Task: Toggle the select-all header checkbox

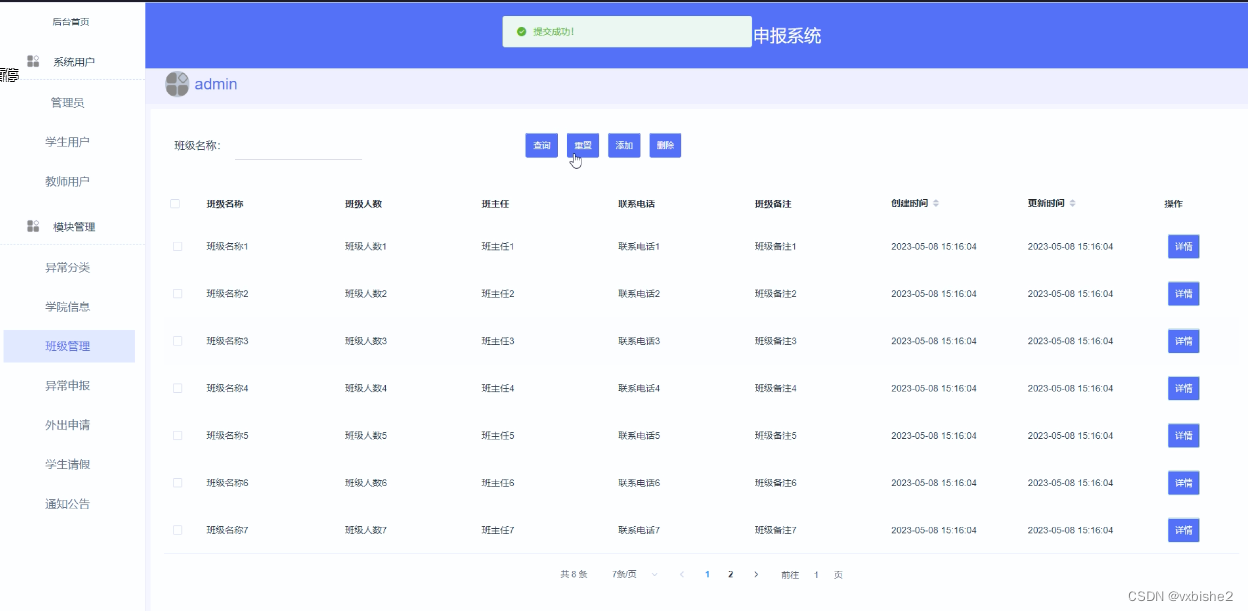Action: tap(175, 204)
